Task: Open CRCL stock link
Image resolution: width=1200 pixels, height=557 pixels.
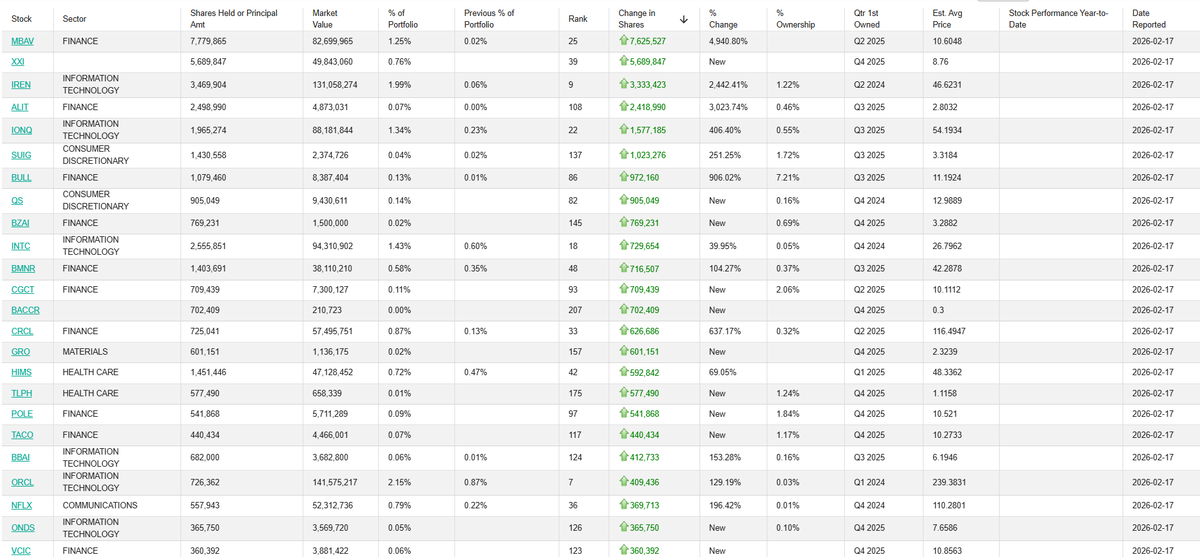Action: (22, 330)
